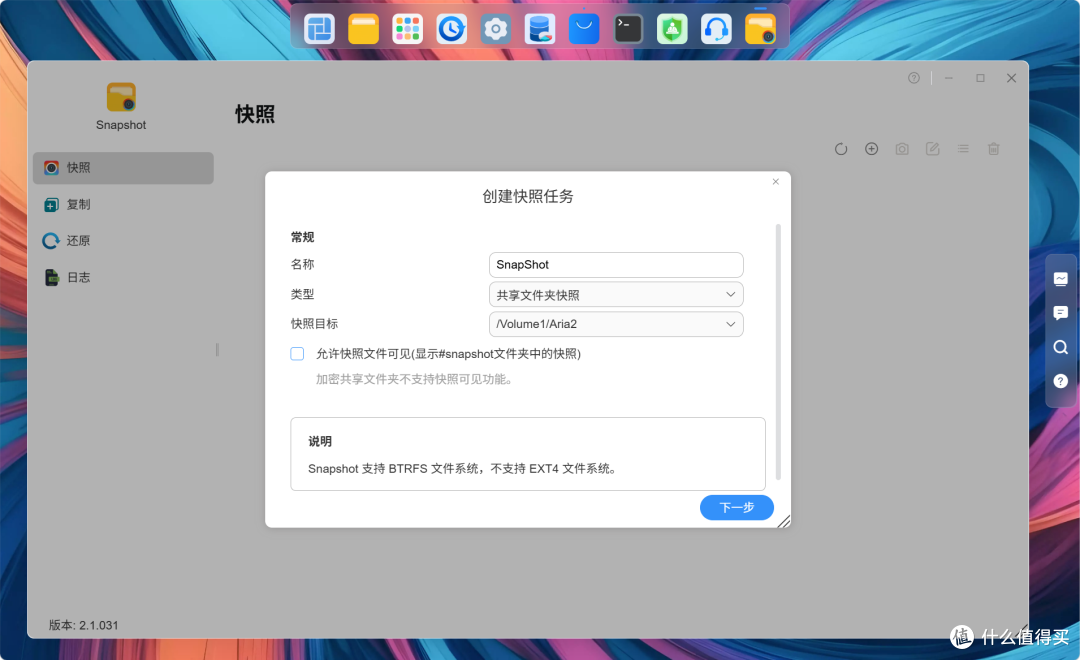This screenshot has width=1080, height=660.
Task: Select 复制 in the sidebar
Action: [x=123, y=205]
